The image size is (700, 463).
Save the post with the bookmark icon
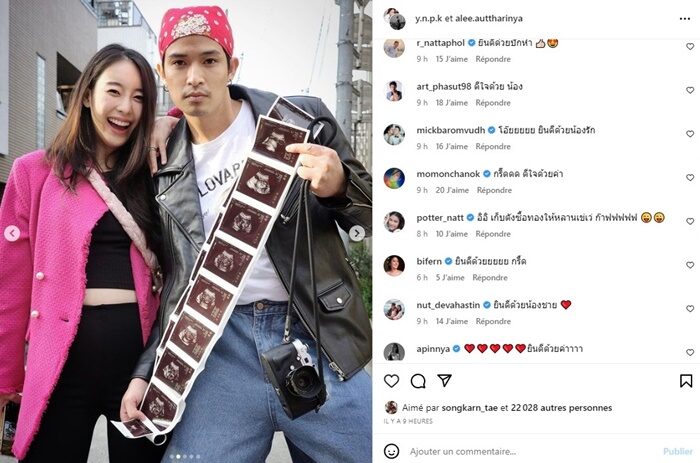[686, 381]
